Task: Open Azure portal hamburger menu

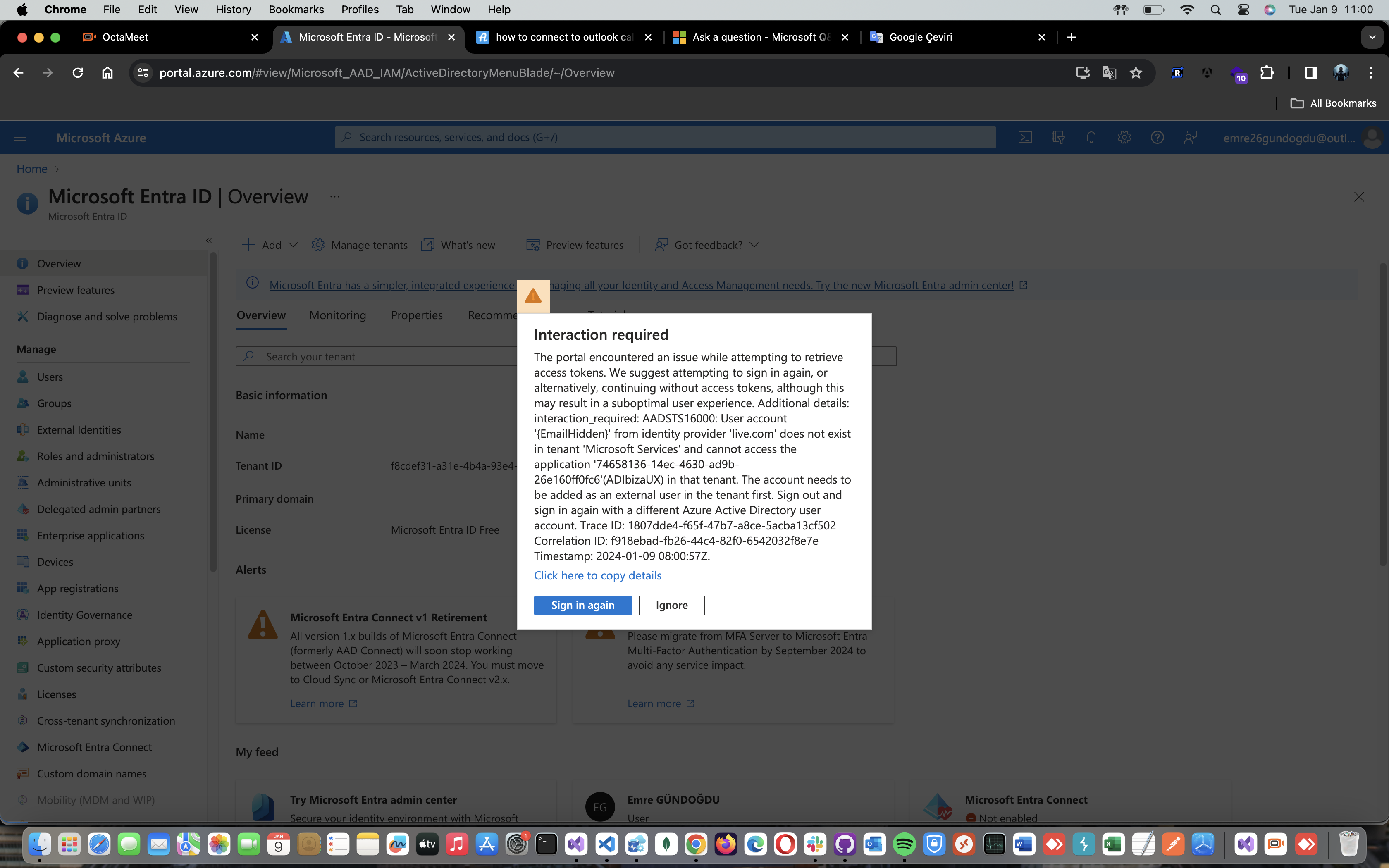Action: coord(20,137)
